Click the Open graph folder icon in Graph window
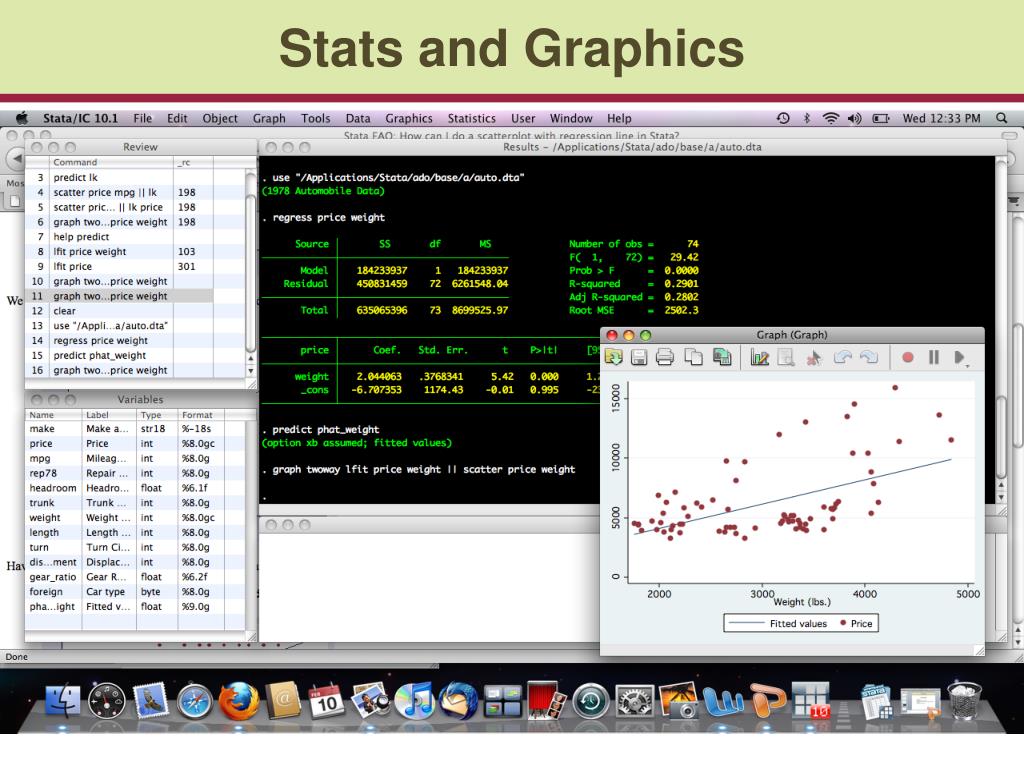The height and width of the screenshot is (768, 1024). 613,357
